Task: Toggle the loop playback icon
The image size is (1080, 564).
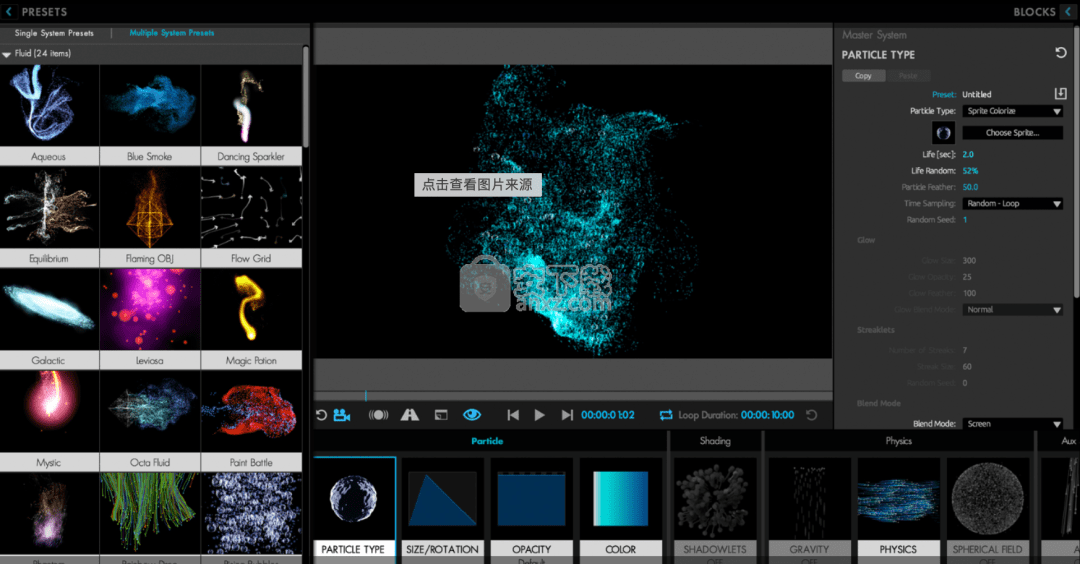Action: (666, 415)
